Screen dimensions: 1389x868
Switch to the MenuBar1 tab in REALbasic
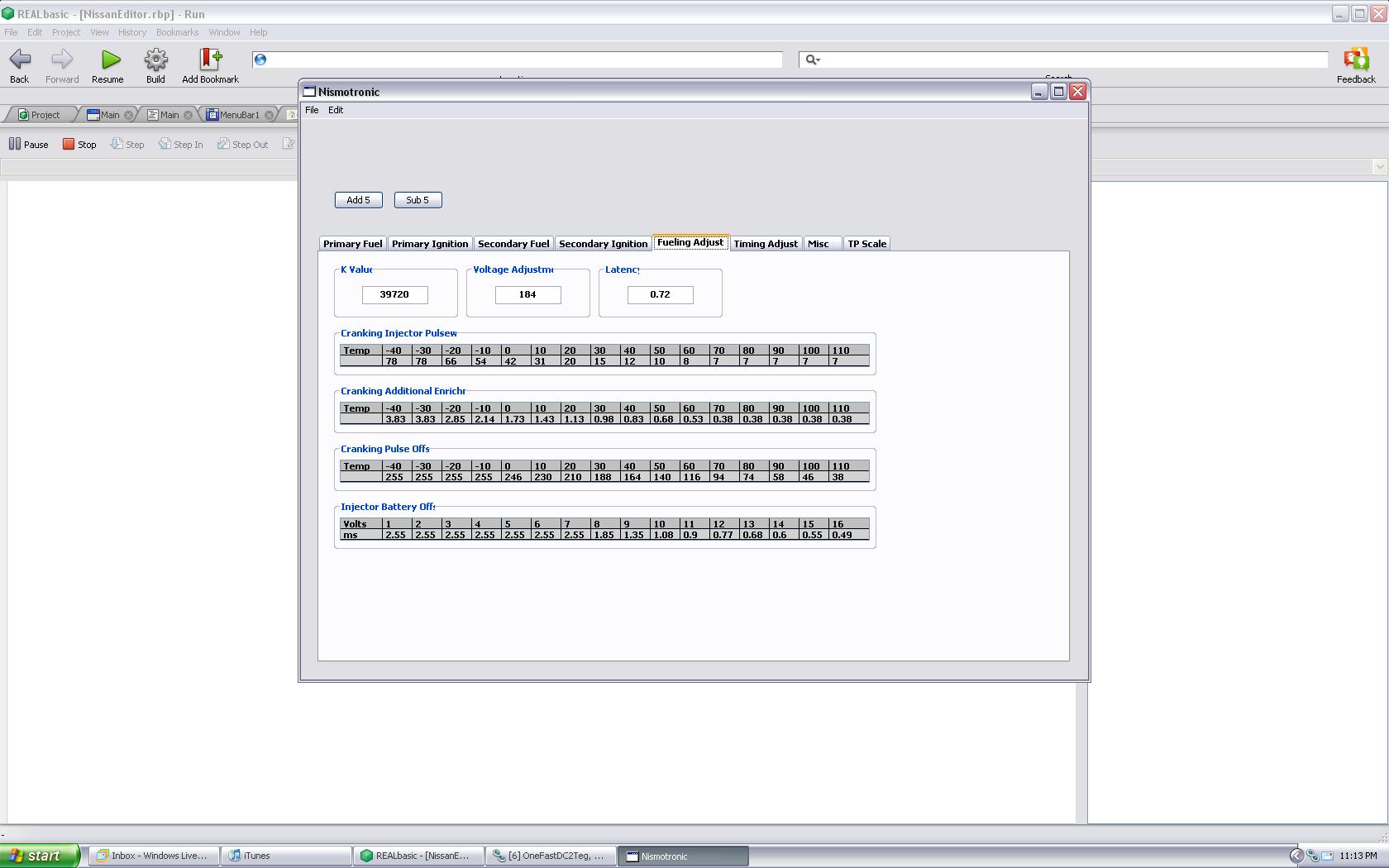[240, 115]
